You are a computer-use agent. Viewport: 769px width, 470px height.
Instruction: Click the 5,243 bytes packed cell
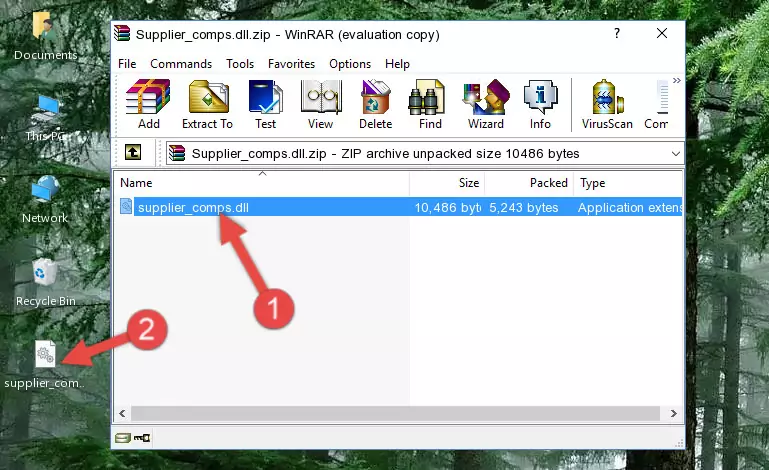click(523, 208)
